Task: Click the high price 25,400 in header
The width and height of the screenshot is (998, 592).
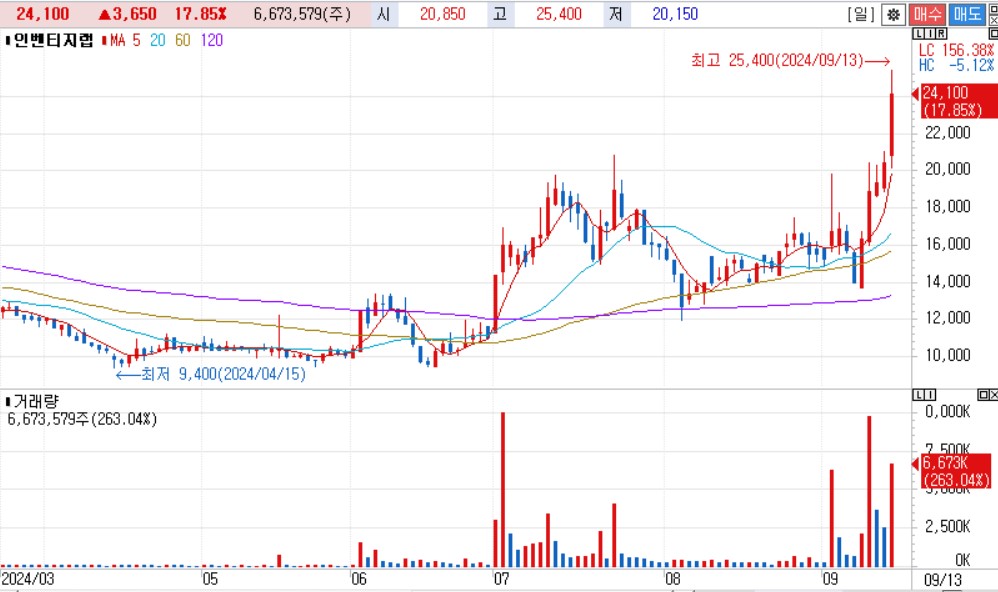Action: click(x=559, y=14)
